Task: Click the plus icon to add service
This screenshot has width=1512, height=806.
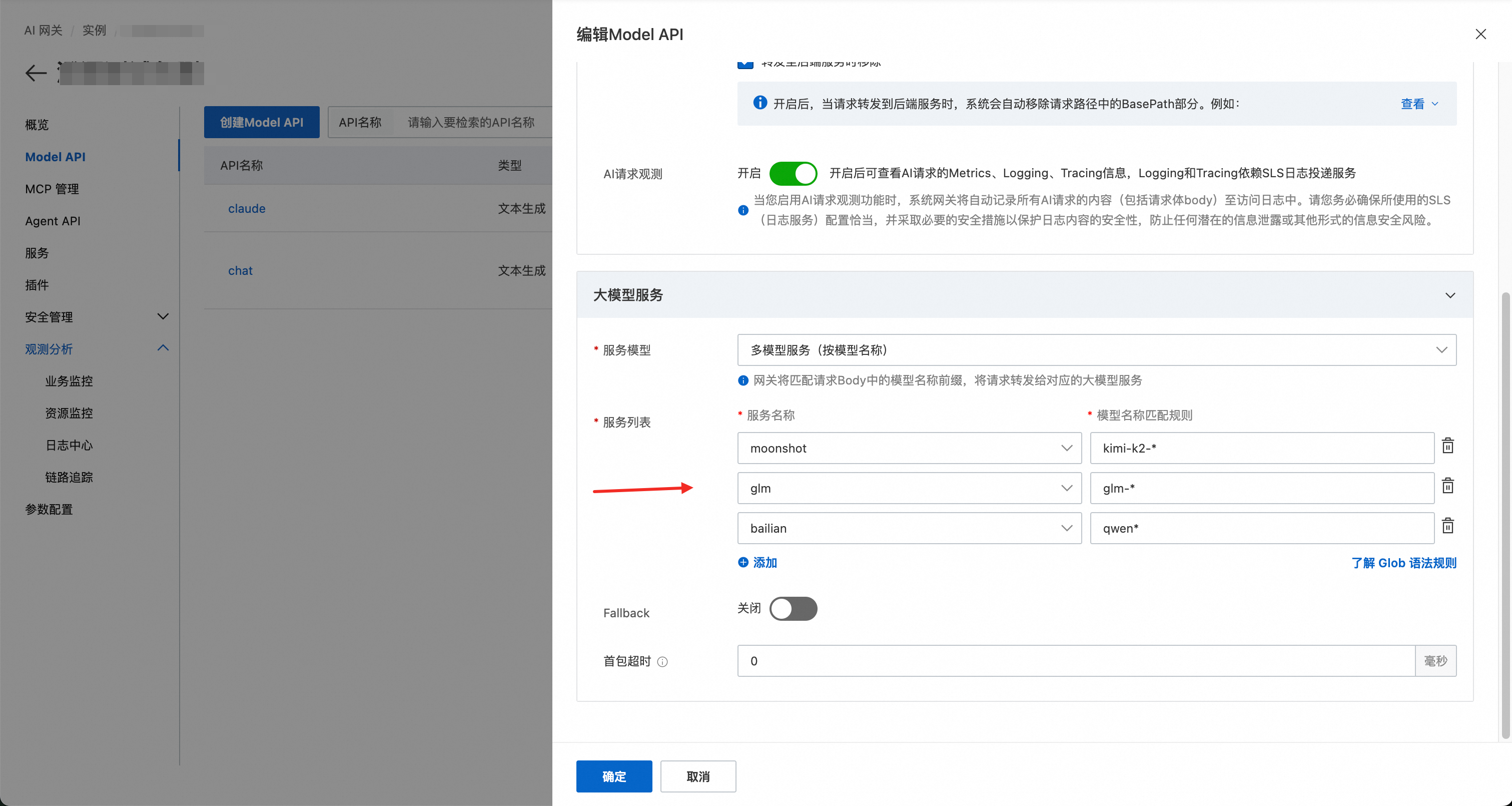Action: pyautogui.click(x=743, y=562)
